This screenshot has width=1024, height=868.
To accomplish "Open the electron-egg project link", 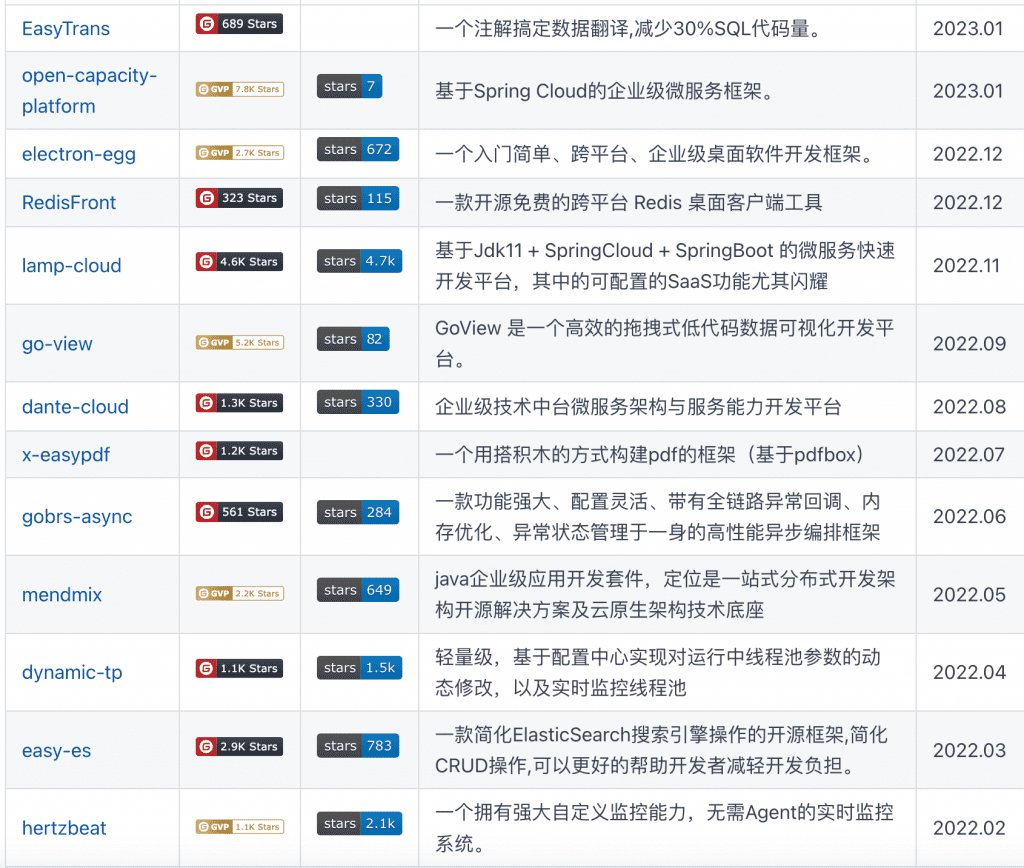I will click(79, 154).
